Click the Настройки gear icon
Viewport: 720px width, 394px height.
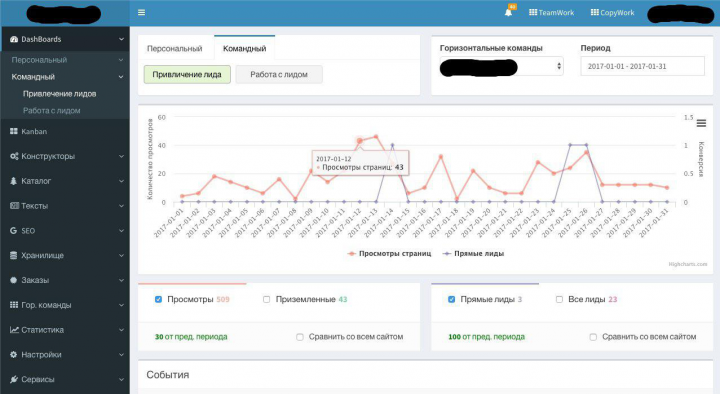tap(14, 355)
